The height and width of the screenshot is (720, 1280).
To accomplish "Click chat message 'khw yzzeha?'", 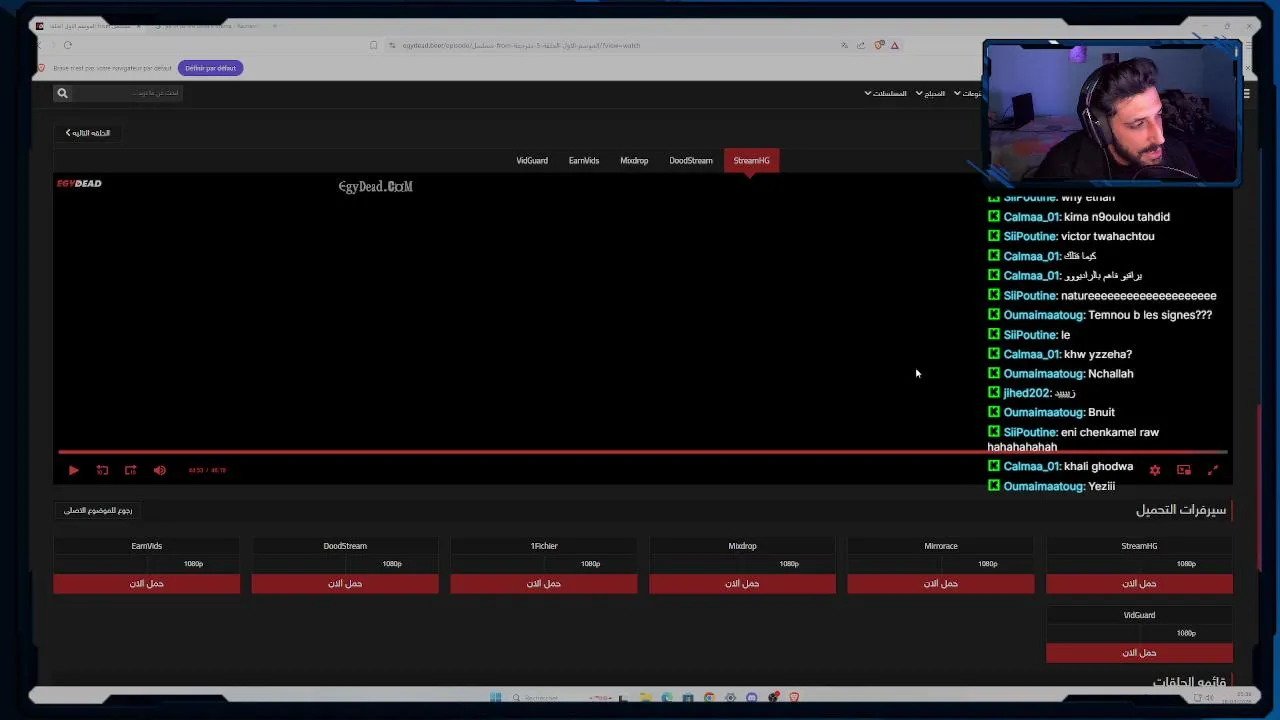I will tap(1098, 354).
